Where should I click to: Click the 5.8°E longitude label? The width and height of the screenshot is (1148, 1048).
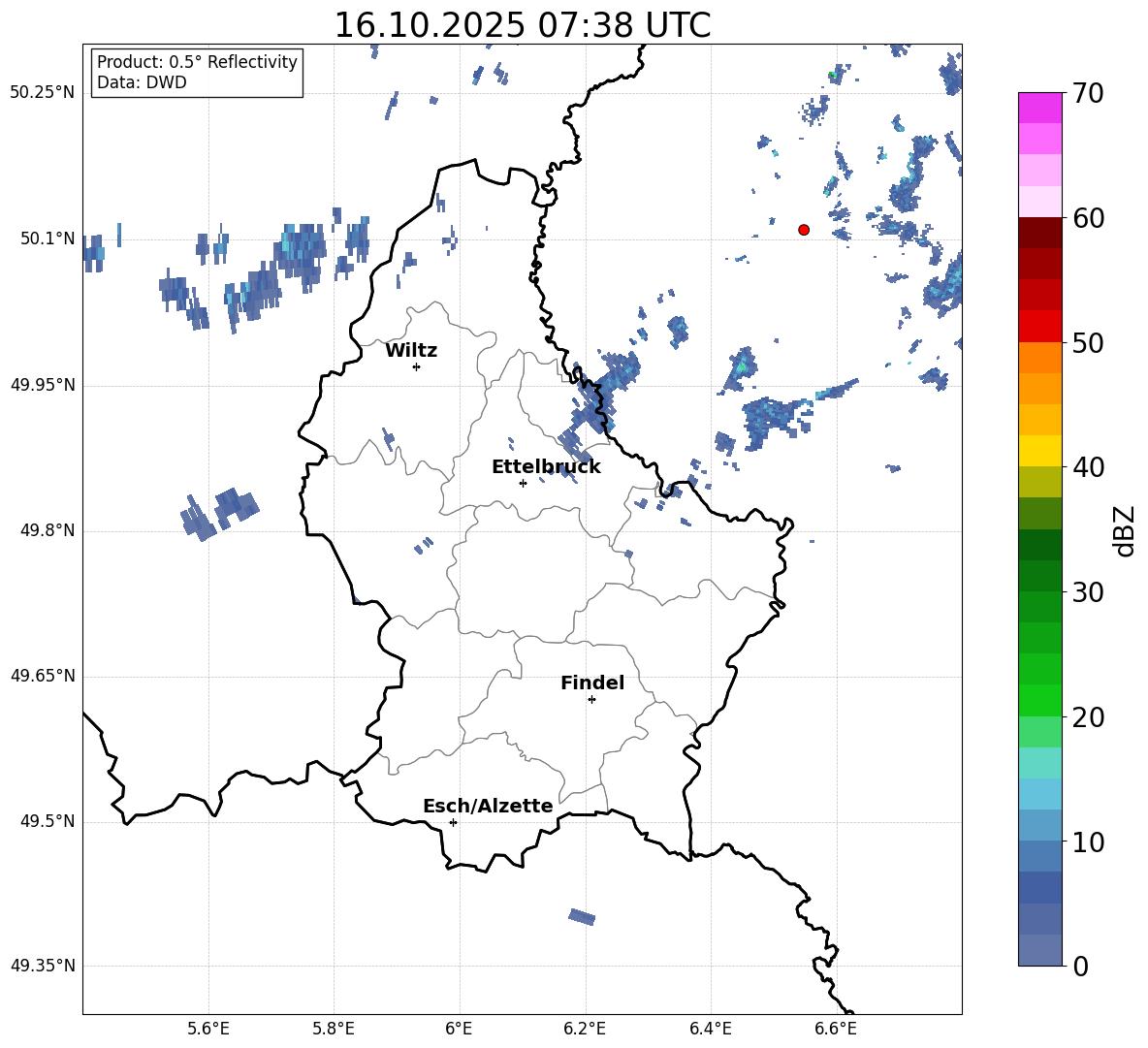pos(334,1029)
